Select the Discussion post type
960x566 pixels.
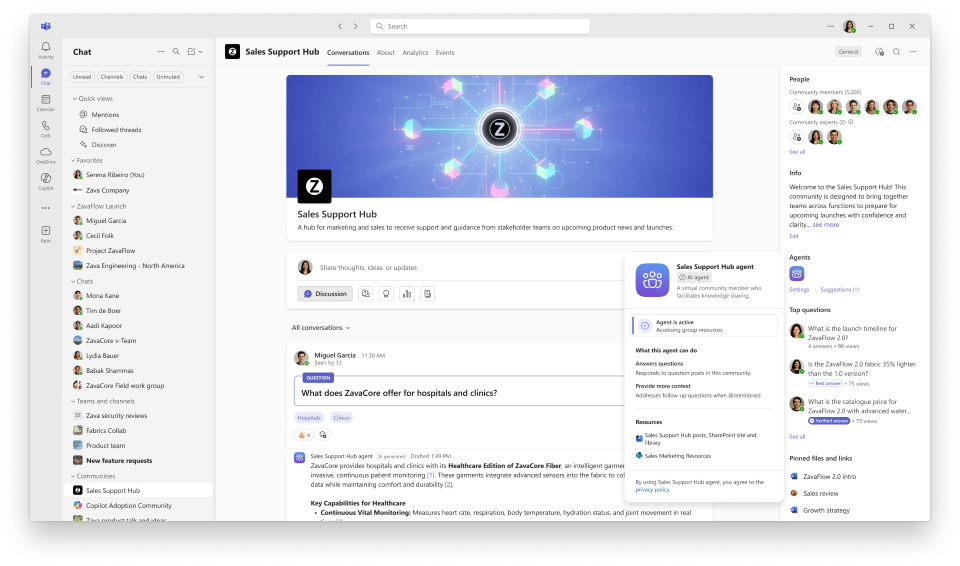pyautogui.click(x=325, y=294)
